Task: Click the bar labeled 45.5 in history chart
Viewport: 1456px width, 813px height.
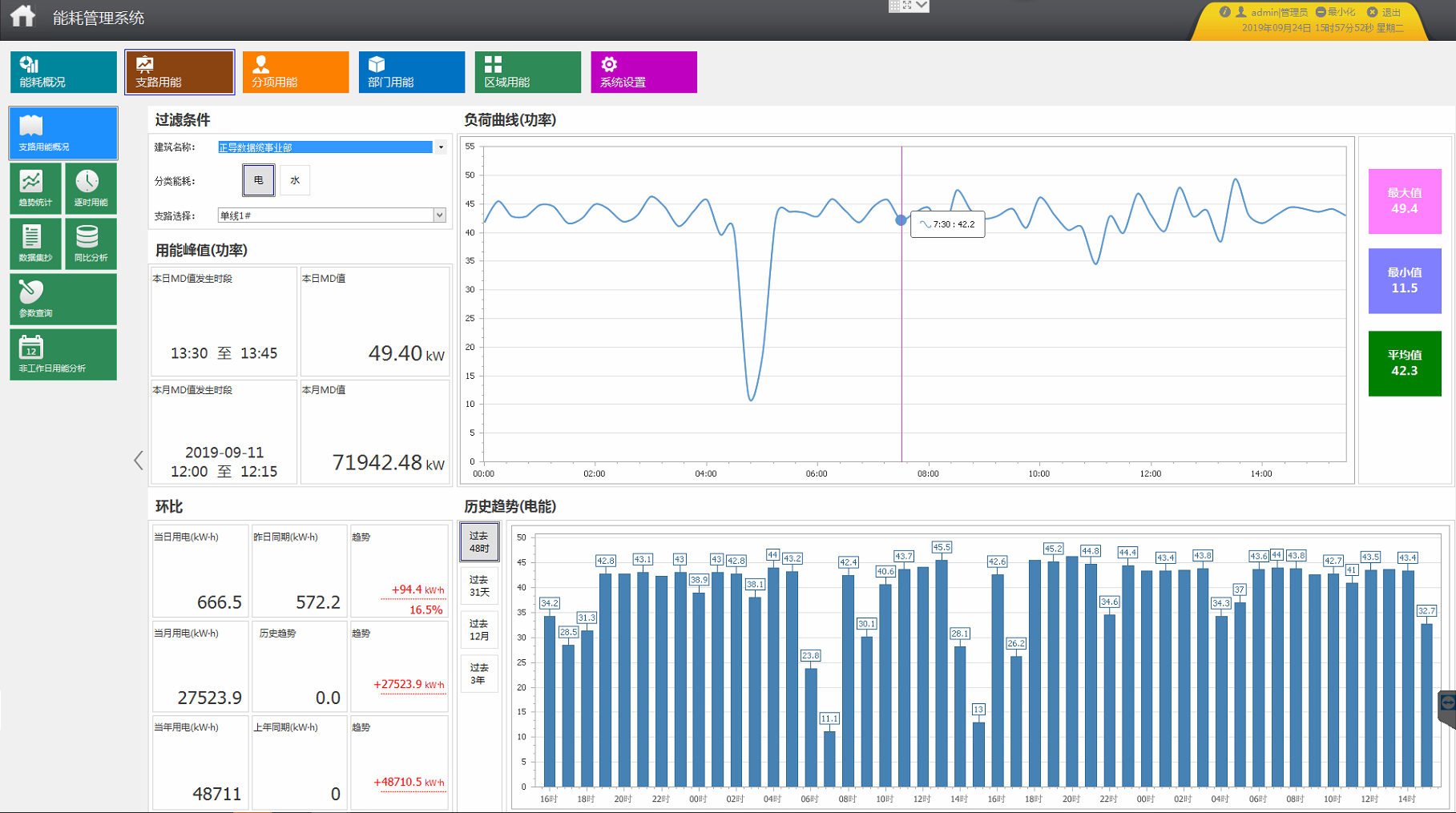Action: [942, 673]
